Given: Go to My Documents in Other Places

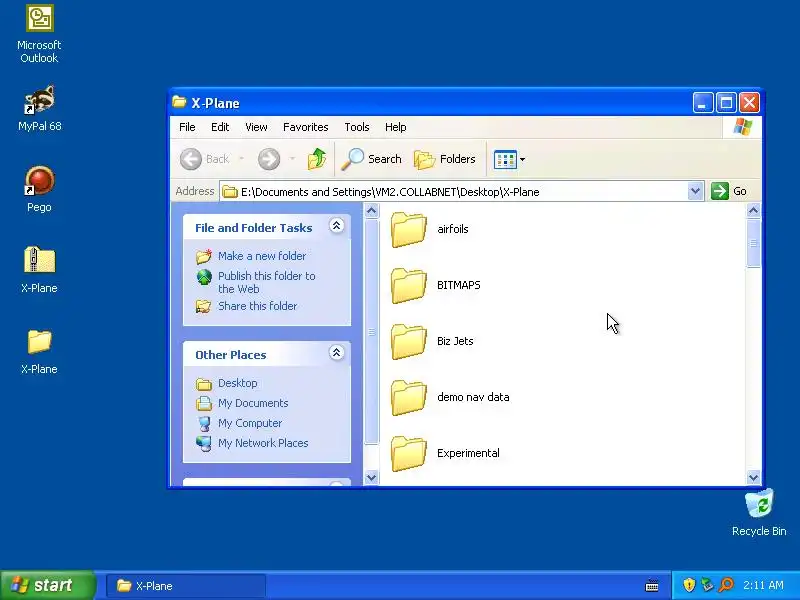Looking at the screenshot, I should click(253, 403).
